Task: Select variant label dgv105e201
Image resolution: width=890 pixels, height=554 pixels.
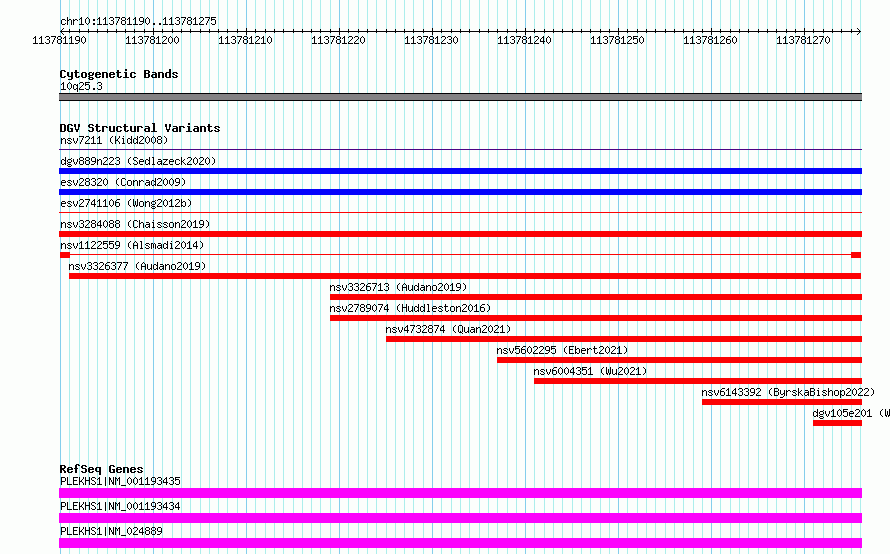Action: [x=842, y=413]
